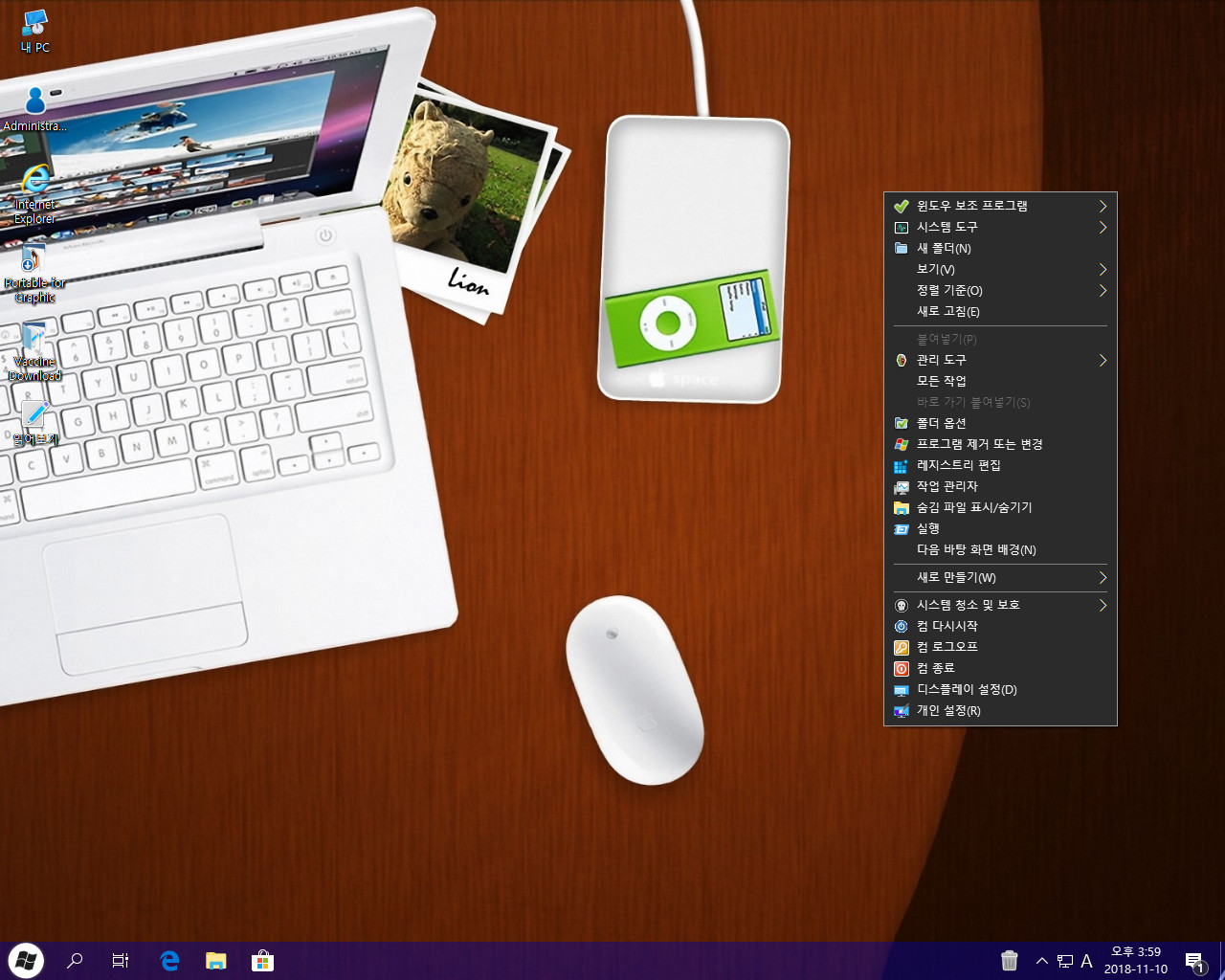Click the Show desktop strip at the end of the taskbar
Image resolution: width=1225 pixels, height=980 pixels.
1221,961
